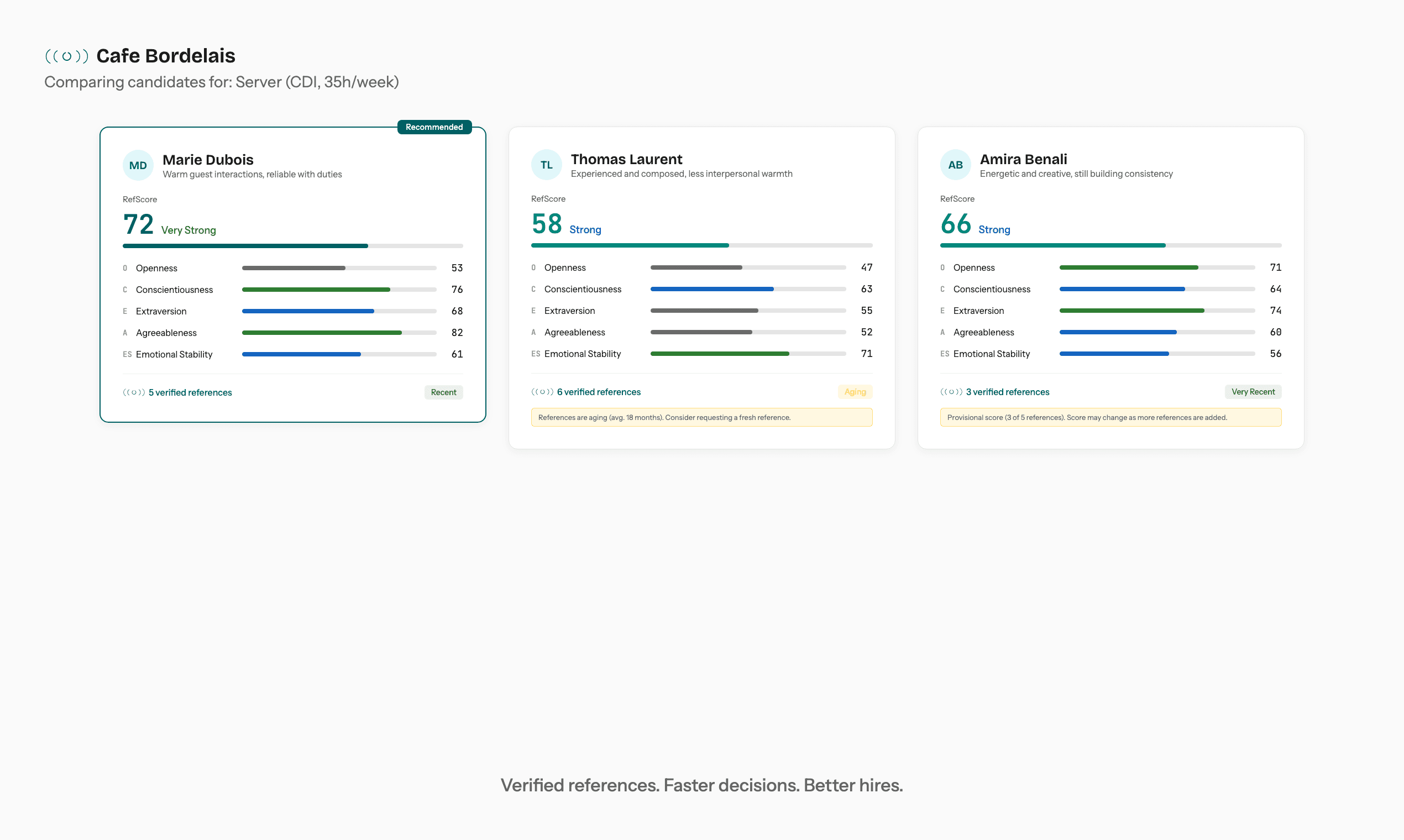
Task: Click Thomas Laurent's TL avatar
Action: pos(546,165)
